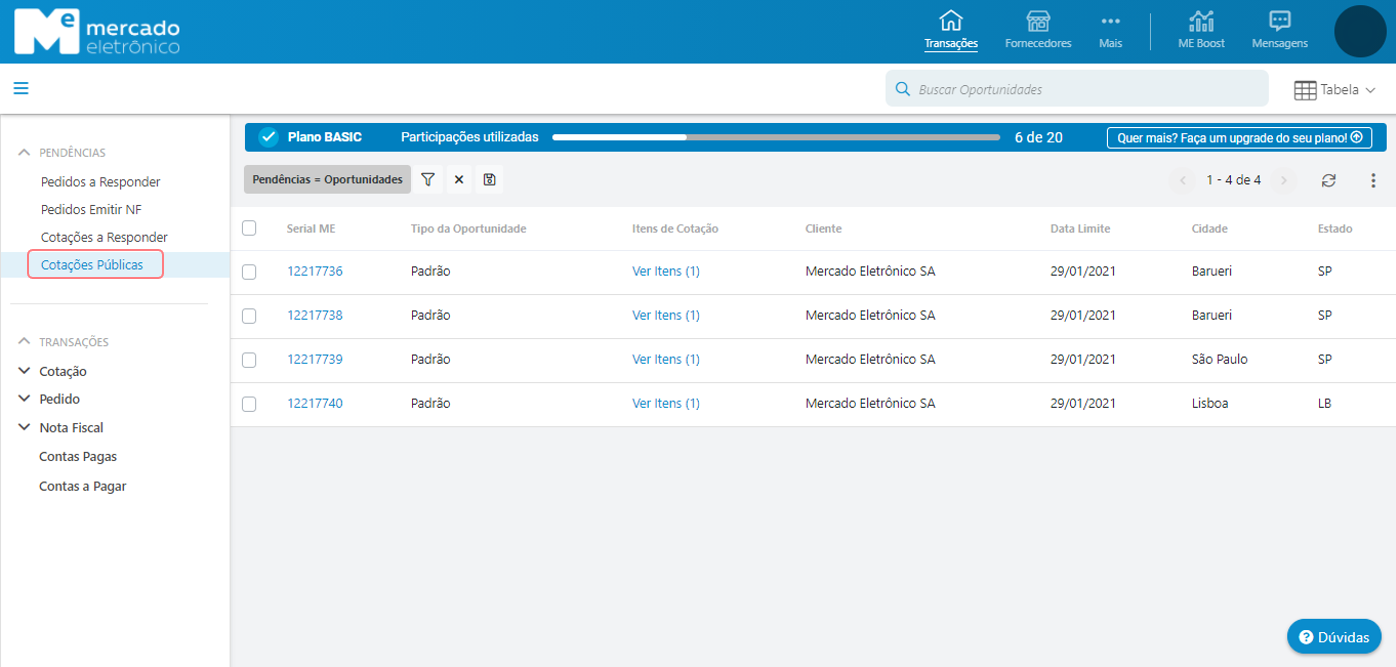
Task: Click the search magnifier icon
Action: 902,89
